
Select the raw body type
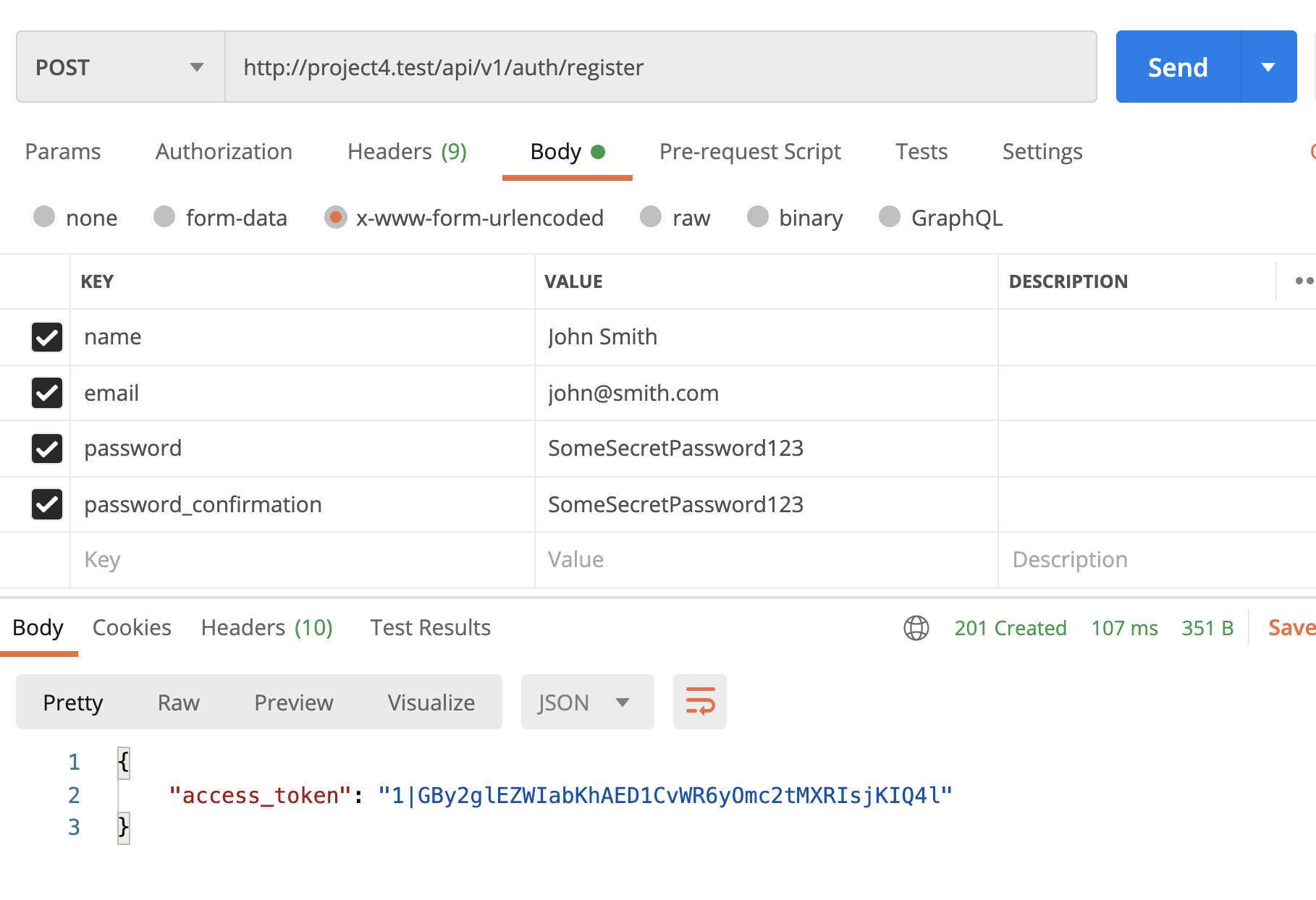[651, 217]
